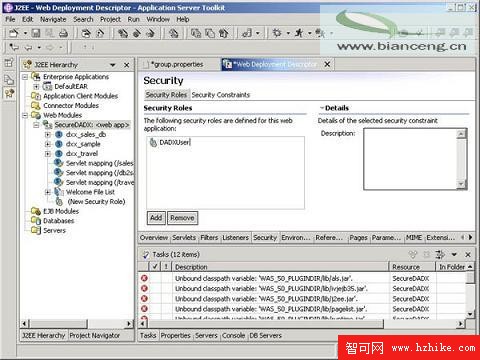Close the J2EE Hierarchy view
Image resolution: width=480 pixels, height=360 pixels.
127,65
